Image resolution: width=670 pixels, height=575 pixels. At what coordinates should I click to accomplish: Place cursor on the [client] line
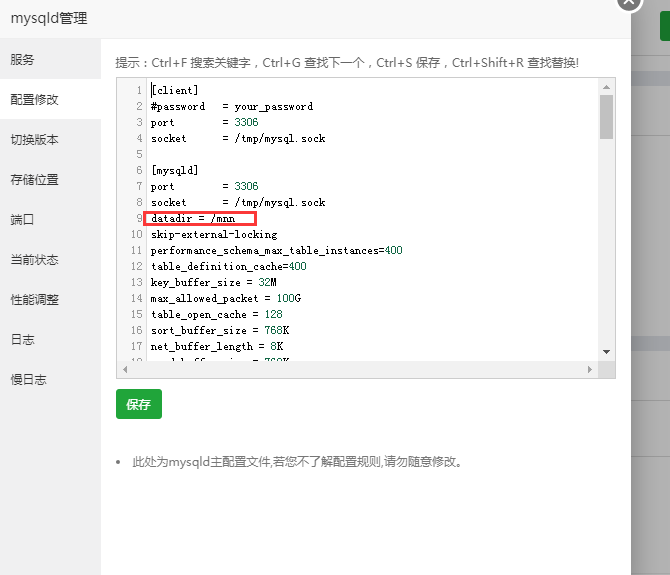click(x=175, y=90)
